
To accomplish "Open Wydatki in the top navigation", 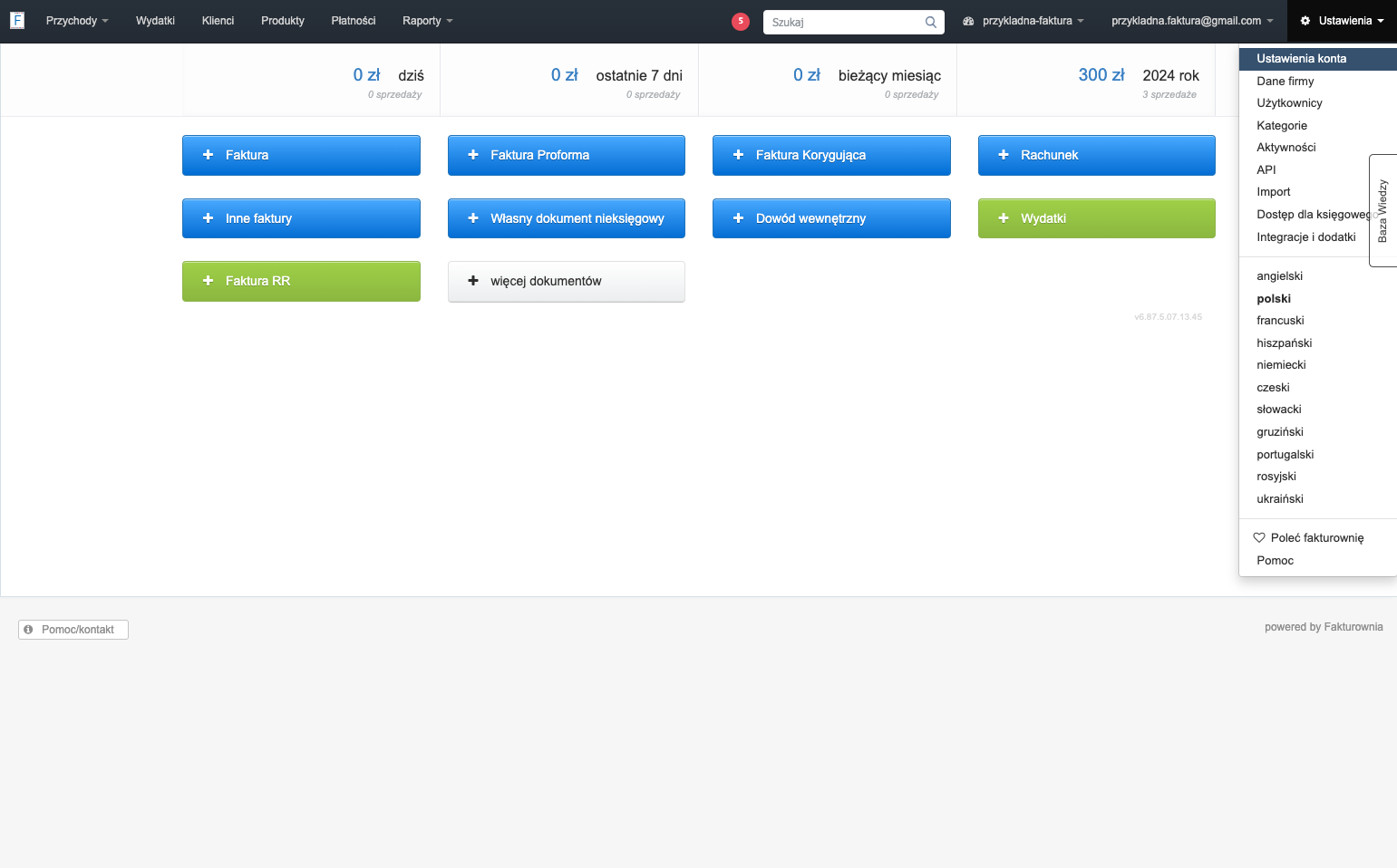I will [x=155, y=21].
